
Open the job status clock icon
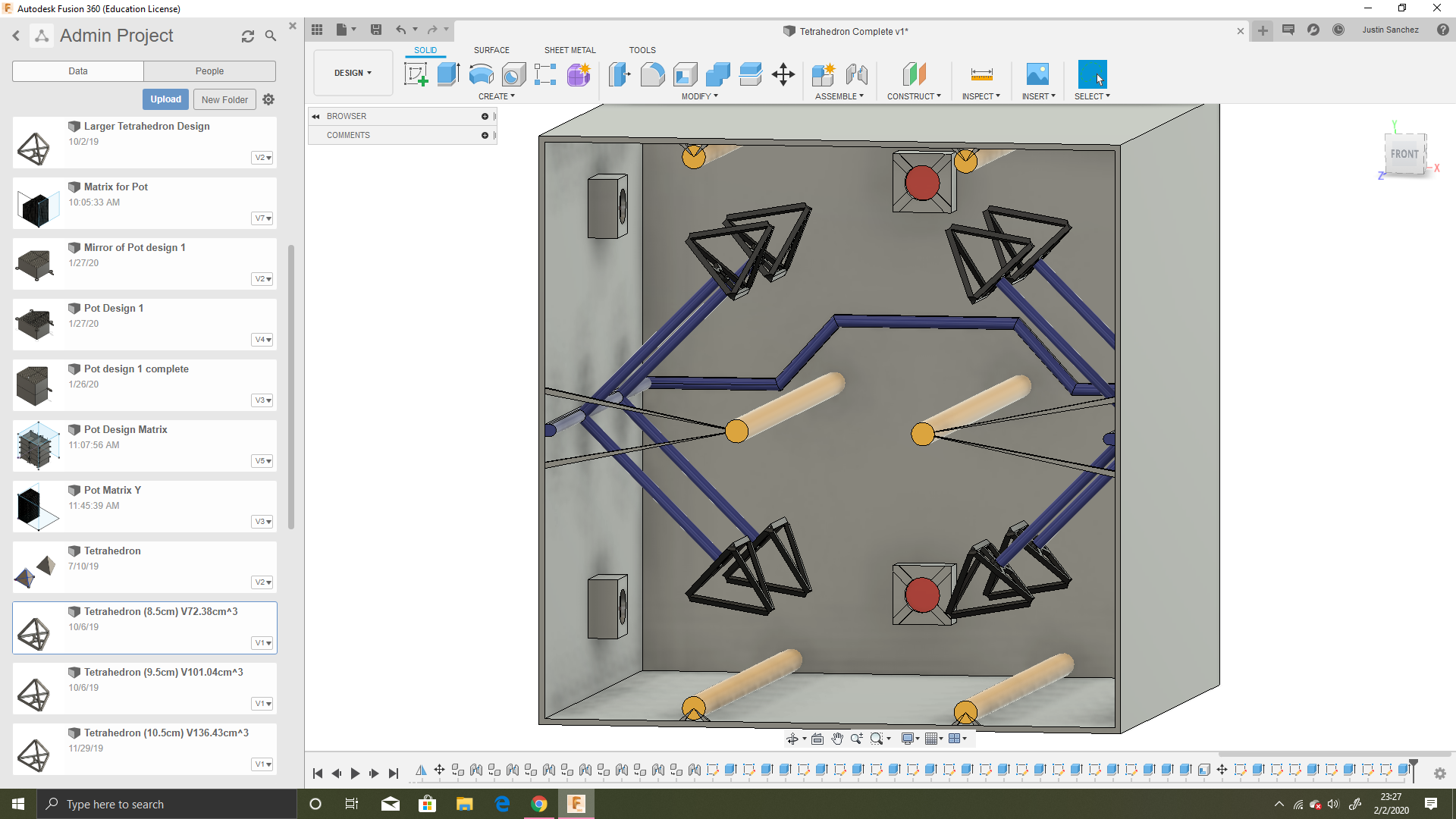click(1338, 30)
